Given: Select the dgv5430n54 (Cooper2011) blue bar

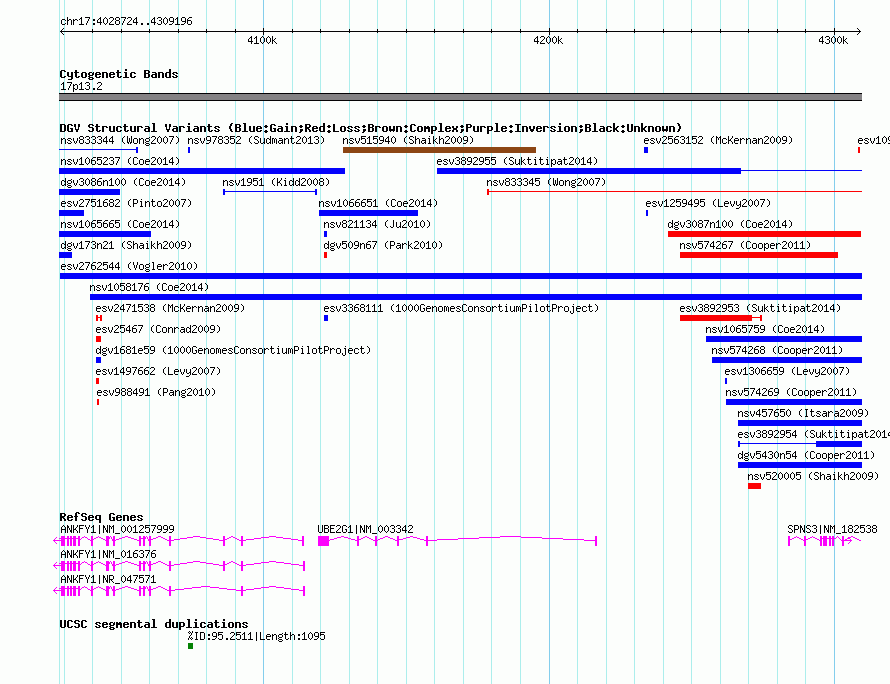Looking at the screenshot, I should pos(800,465).
